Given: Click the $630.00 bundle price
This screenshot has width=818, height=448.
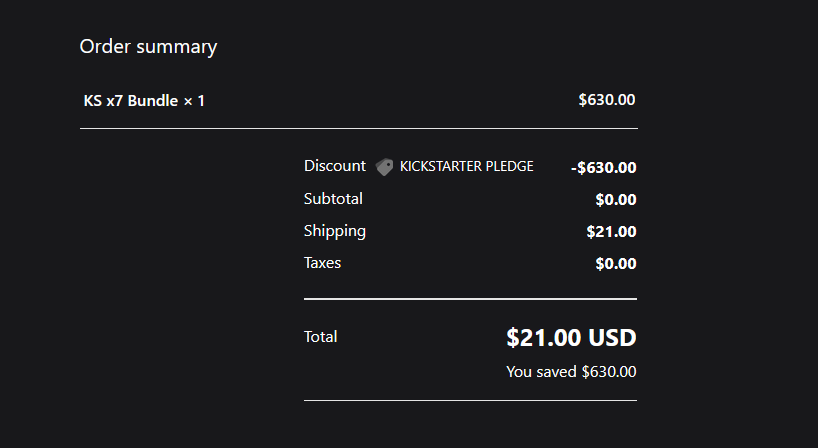Looking at the screenshot, I should pos(606,100).
